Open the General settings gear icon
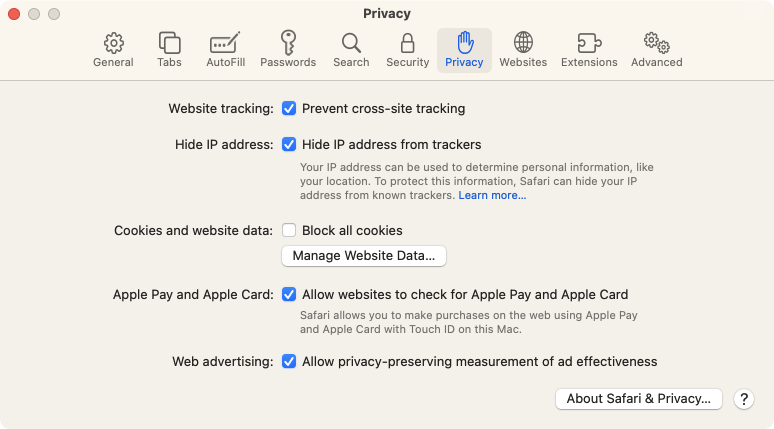The width and height of the screenshot is (774, 429). tap(114, 43)
